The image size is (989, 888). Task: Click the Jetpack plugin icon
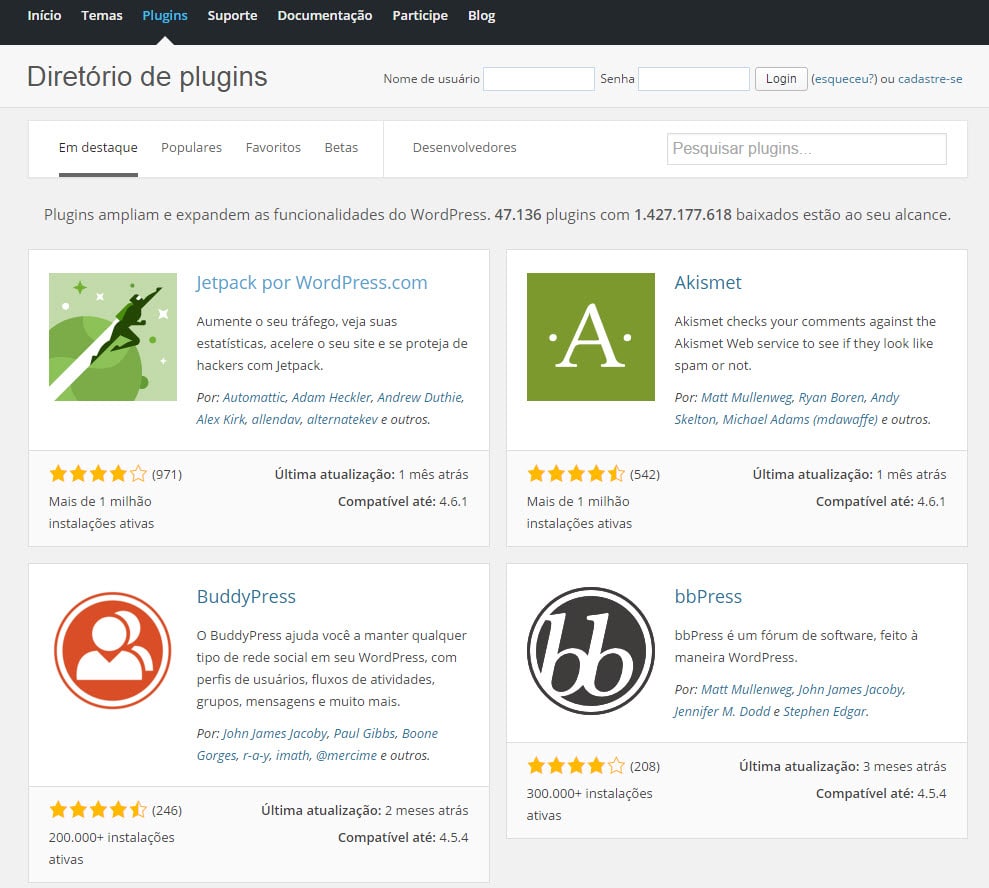(x=112, y=337)
